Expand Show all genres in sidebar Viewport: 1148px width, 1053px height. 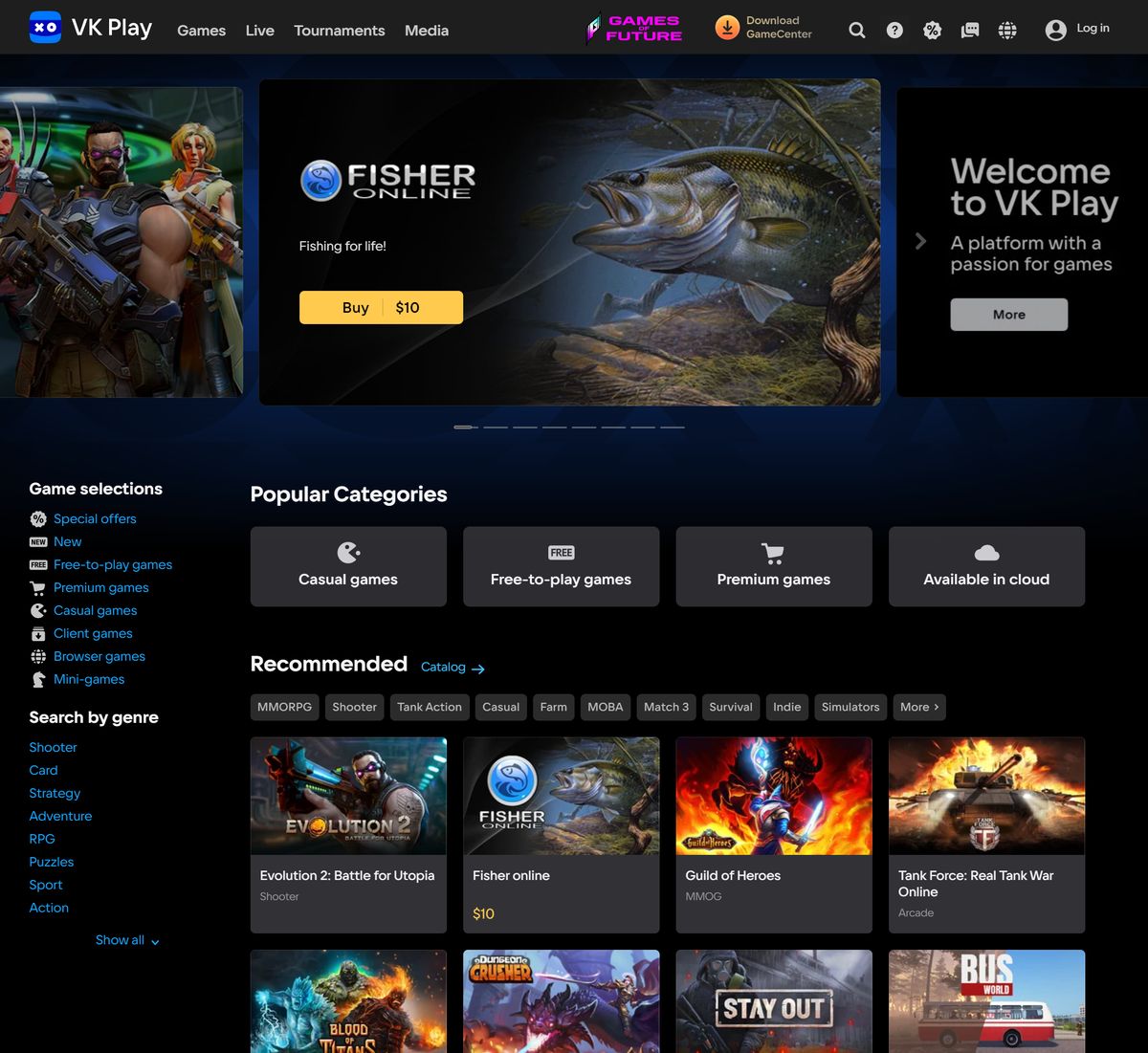127,940
